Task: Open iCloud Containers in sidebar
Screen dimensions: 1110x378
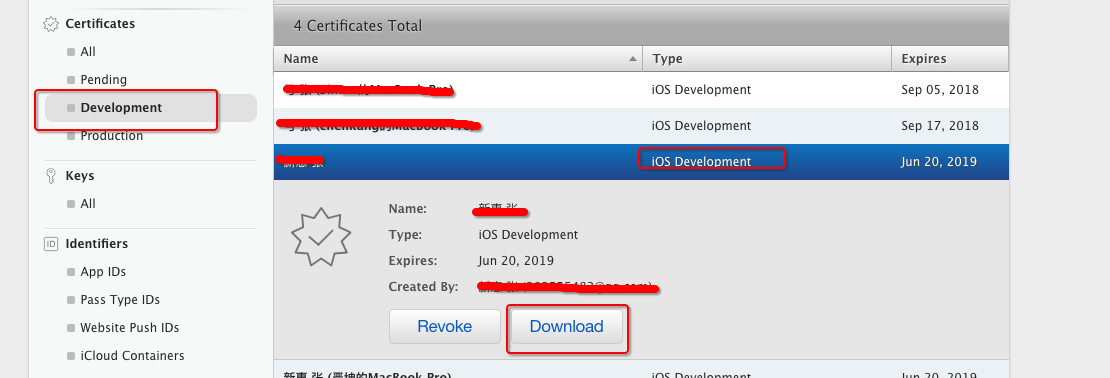Action: (x=132, y=356)
